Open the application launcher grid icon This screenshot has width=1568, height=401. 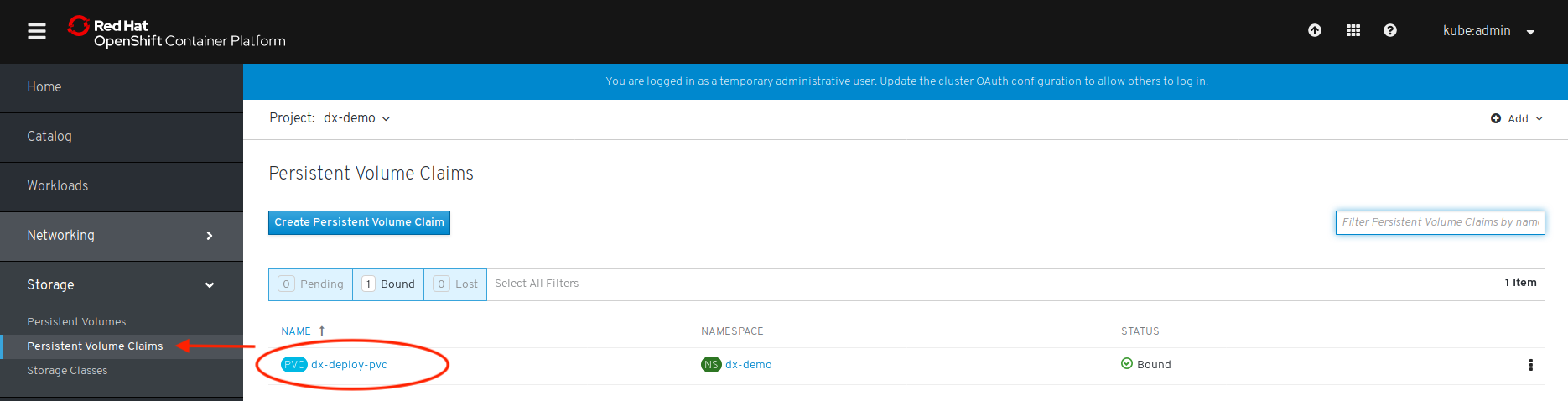point(1353,31)
